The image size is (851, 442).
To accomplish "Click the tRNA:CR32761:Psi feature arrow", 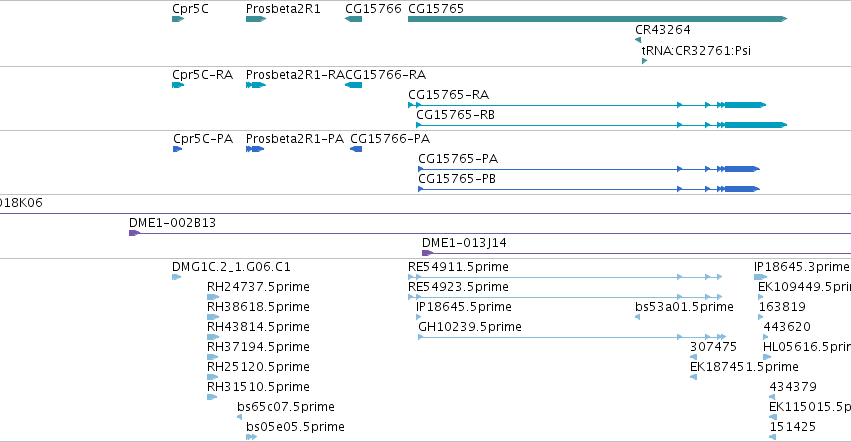I will [644, 61].
